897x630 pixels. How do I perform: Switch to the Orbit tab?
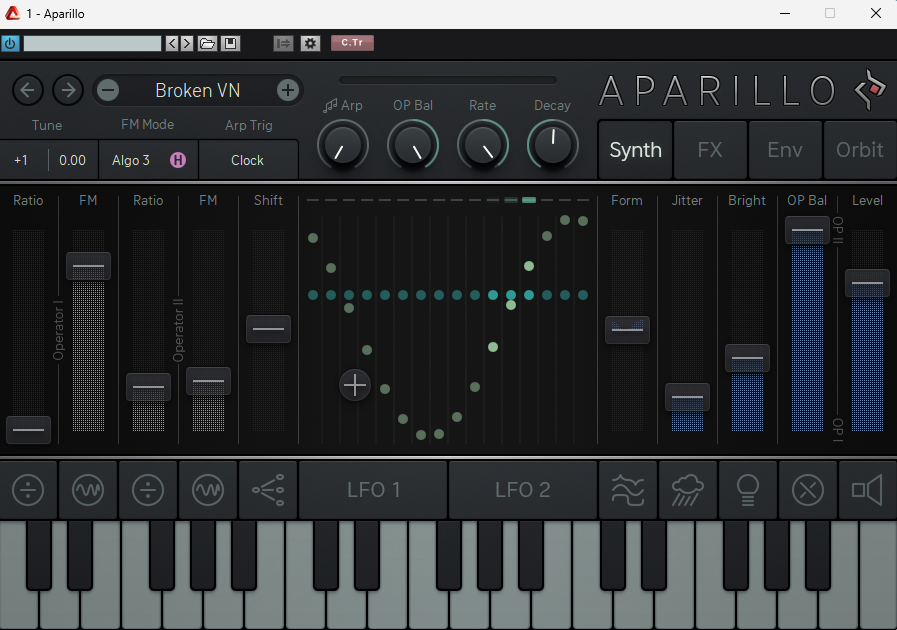[860, 150]
